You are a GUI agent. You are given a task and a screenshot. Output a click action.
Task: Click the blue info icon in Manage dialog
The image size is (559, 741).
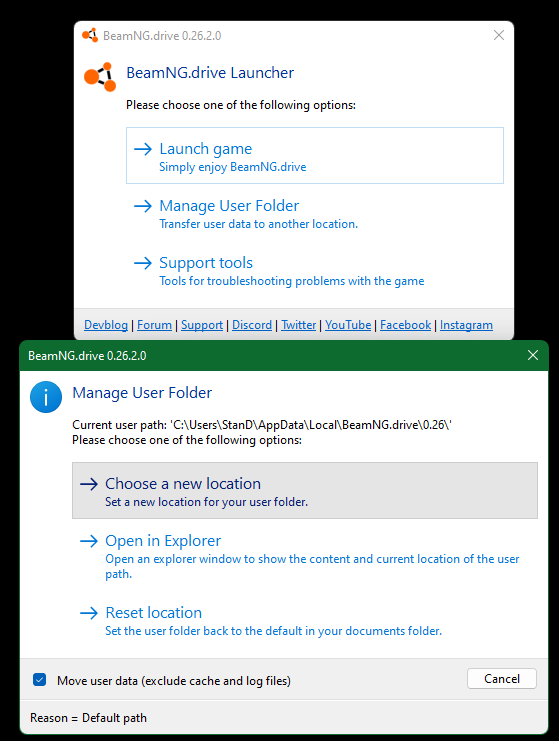(46, 397)
